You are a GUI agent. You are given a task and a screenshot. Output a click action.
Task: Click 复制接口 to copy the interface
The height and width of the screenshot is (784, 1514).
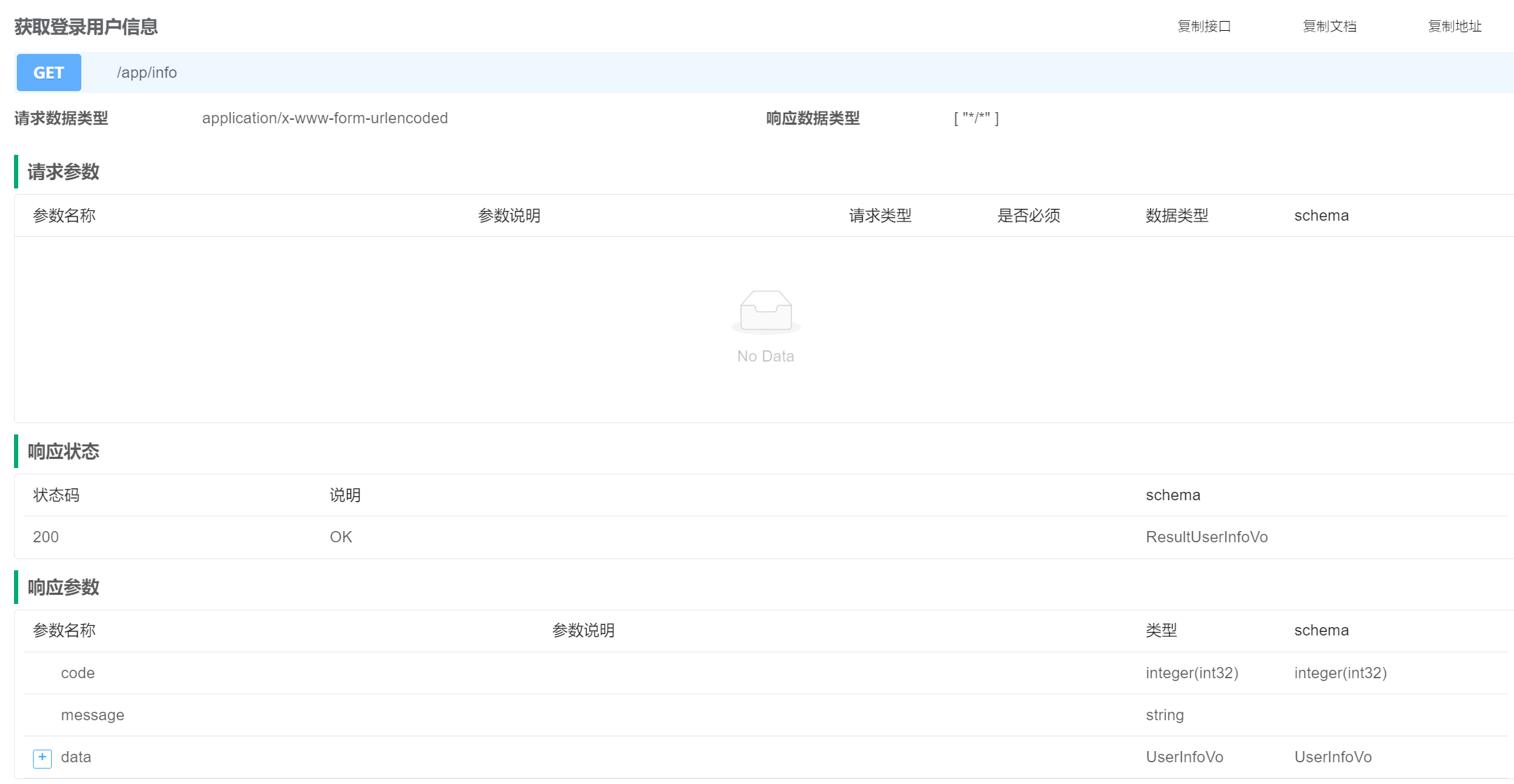coord(1204,27)
